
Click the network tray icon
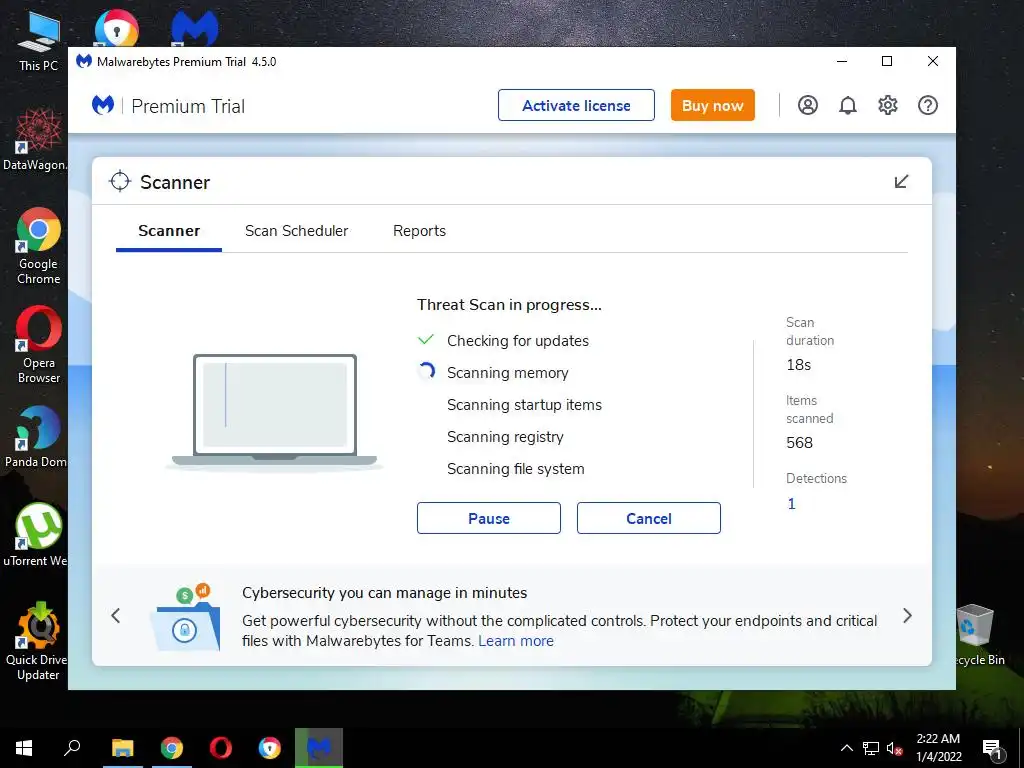[871, 748]
